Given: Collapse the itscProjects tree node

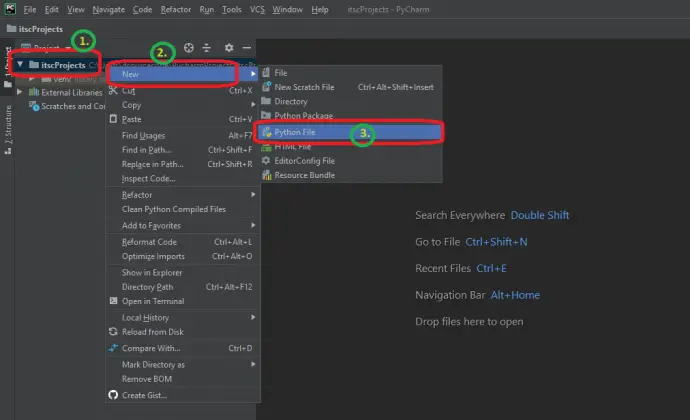Looking at the screenshot, I should pos(20,65).
